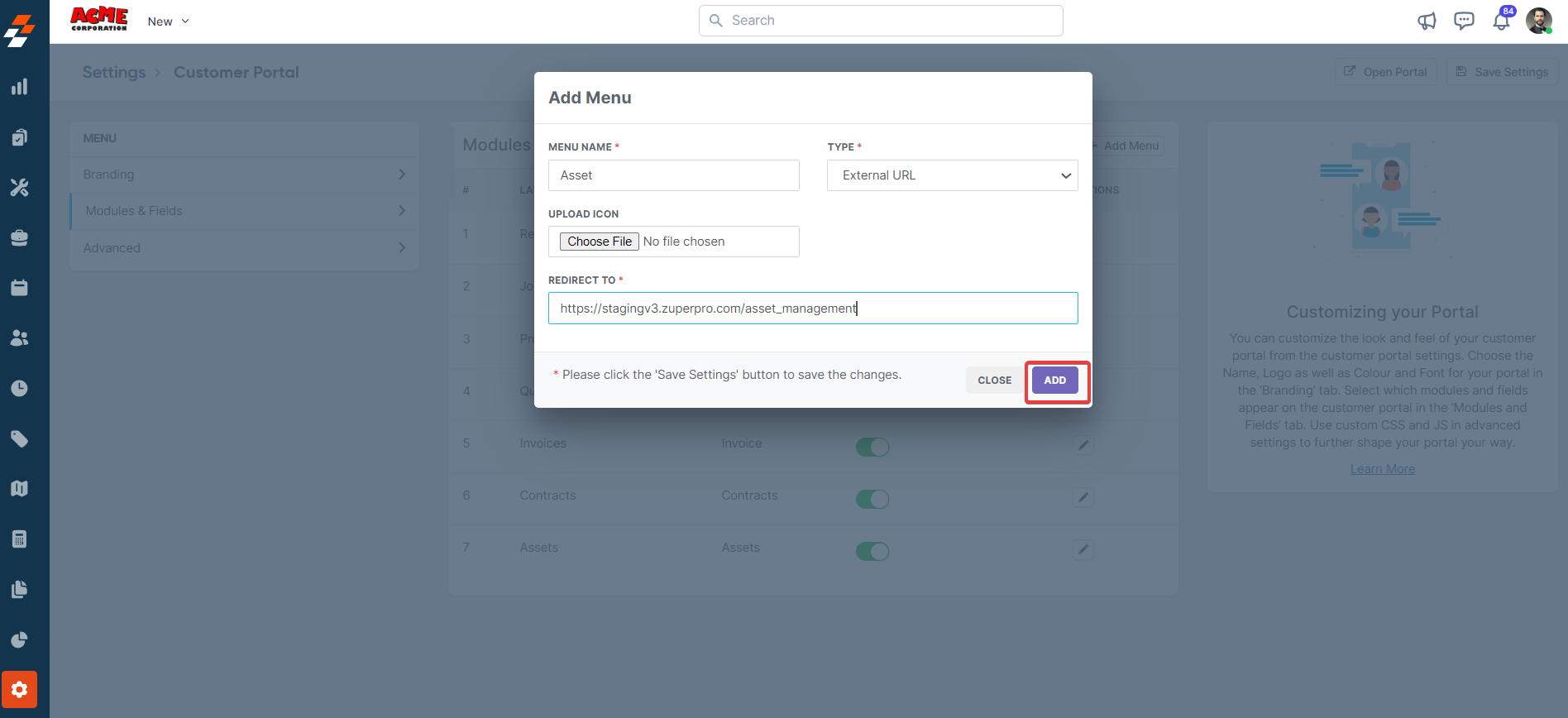1568x718 pixels.
Task: Open the users group sidebar icon
Action: [x=20, y=338]
